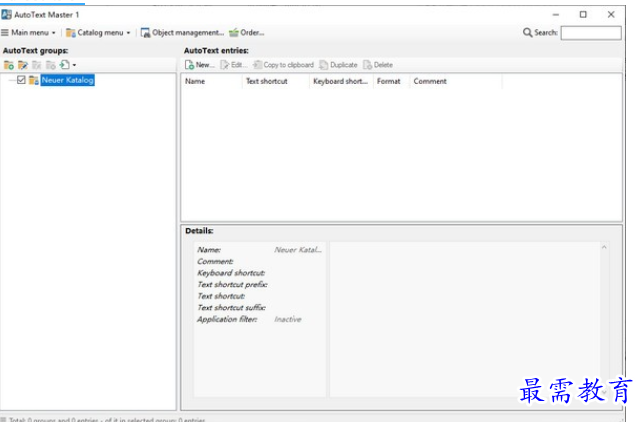This screenshot has width=641, height=422.
Task: Click the Neuer Katalog folder icon
Action: pos(34,80)
